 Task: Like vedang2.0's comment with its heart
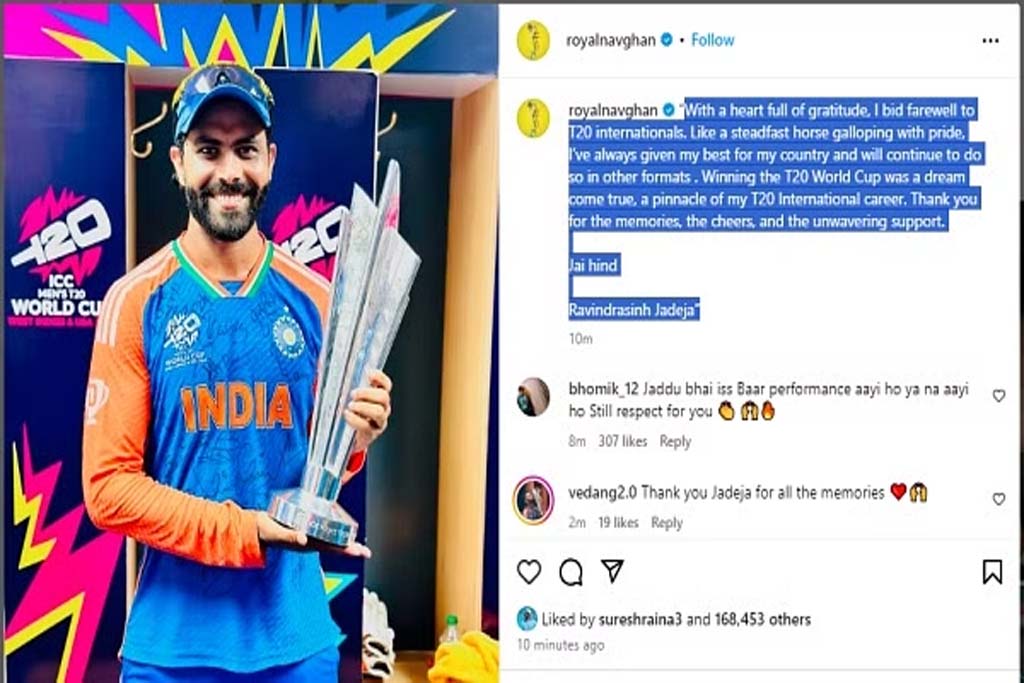click(999, 499)
